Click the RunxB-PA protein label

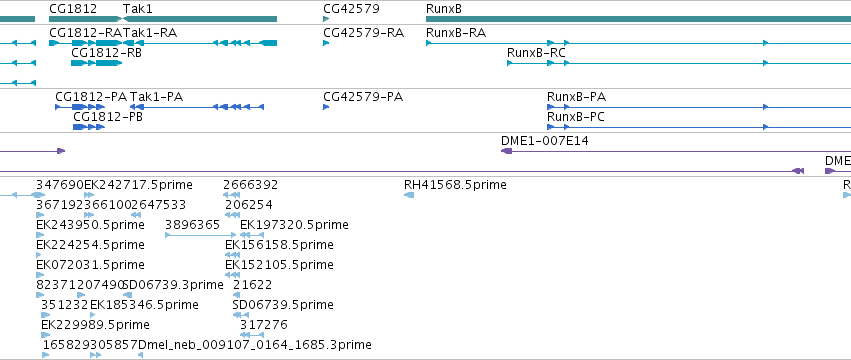point(576,97)
